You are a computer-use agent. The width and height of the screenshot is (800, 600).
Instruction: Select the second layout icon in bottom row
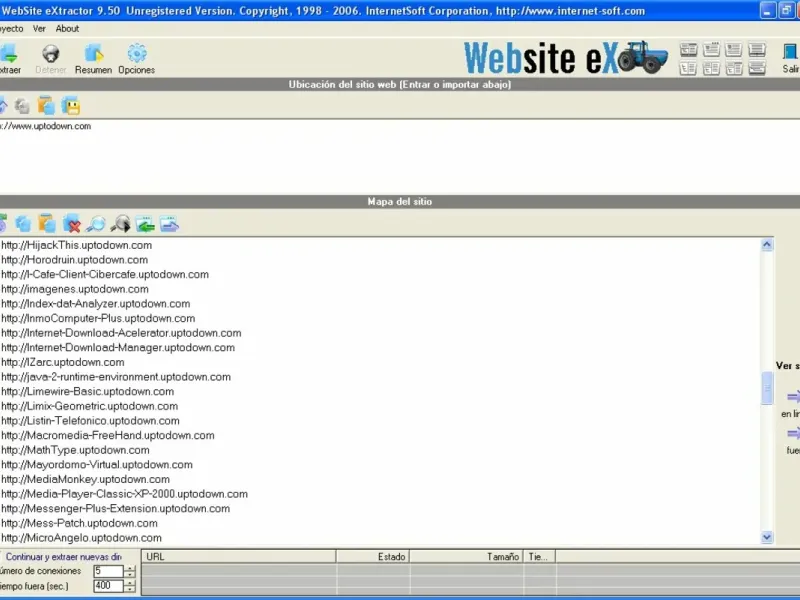711,68
